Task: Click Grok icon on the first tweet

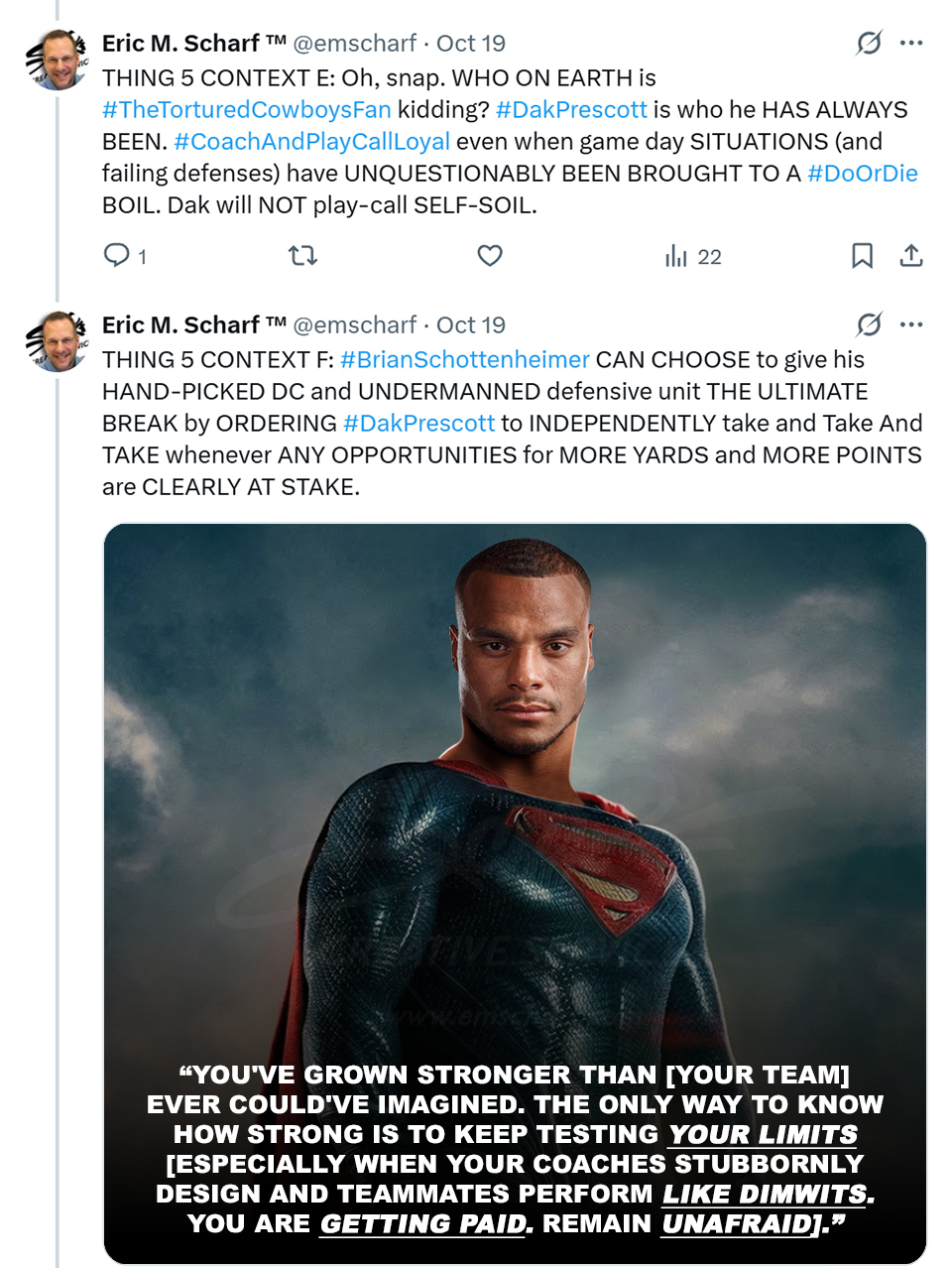Action: (x=869, y=43)
